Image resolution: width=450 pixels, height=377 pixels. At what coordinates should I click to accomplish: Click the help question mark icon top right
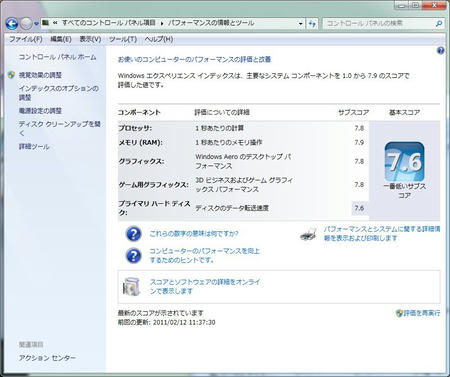441,51
